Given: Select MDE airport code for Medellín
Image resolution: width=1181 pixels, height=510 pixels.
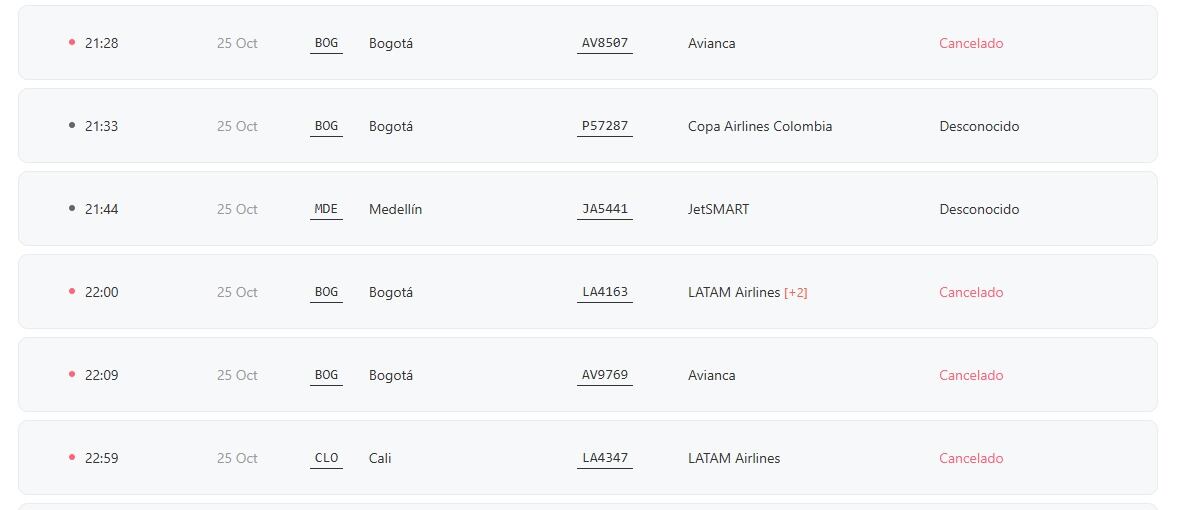Looking at the screenshot, I should coord(326,209).
